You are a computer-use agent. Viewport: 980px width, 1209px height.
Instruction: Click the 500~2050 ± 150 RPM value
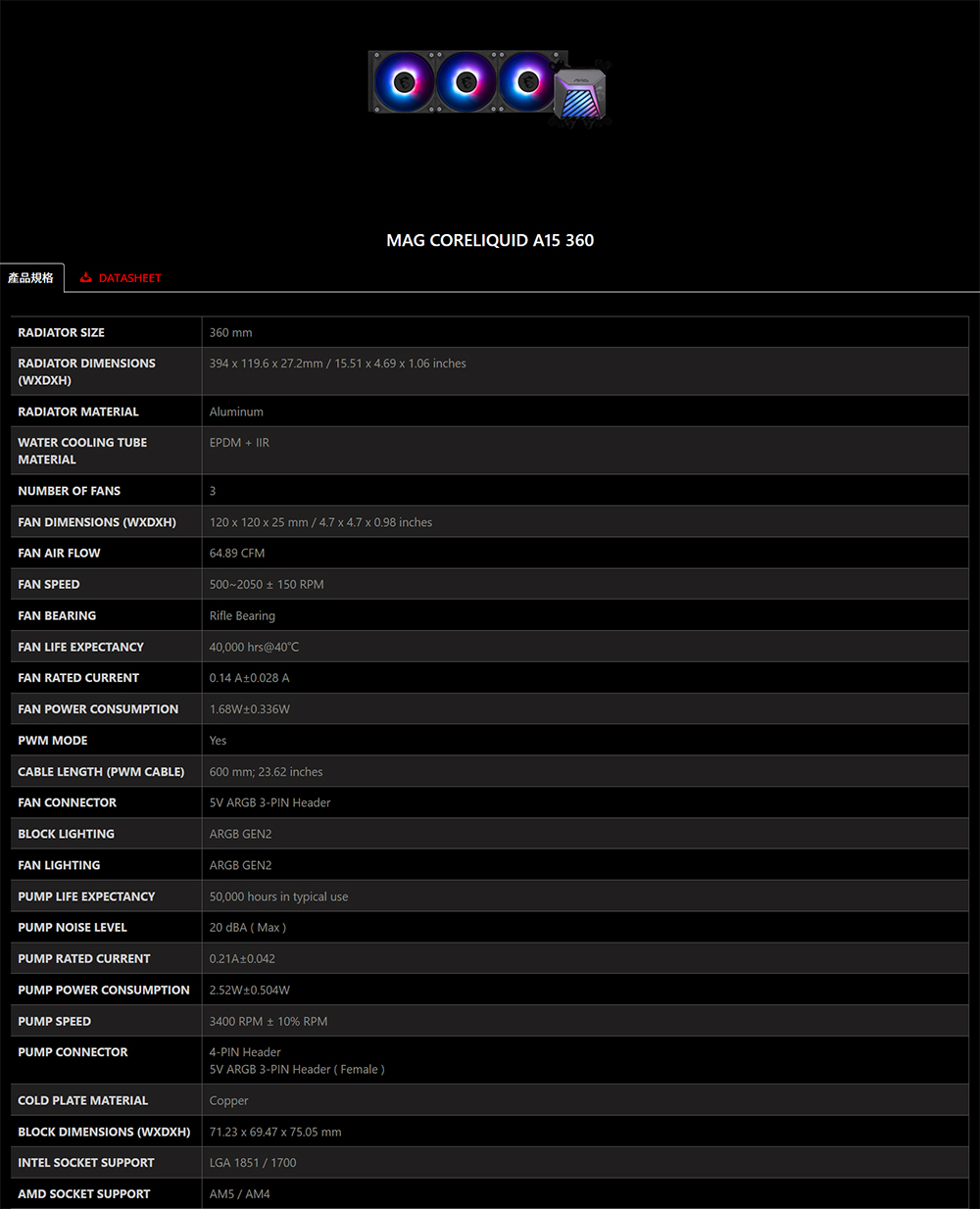coord(267,585)
